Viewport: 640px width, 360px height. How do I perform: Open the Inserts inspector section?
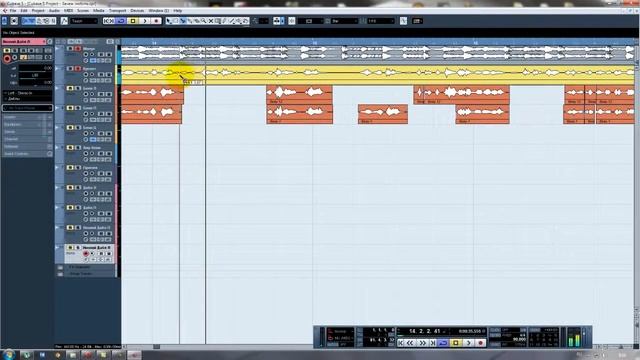click(x=26, y=117)
